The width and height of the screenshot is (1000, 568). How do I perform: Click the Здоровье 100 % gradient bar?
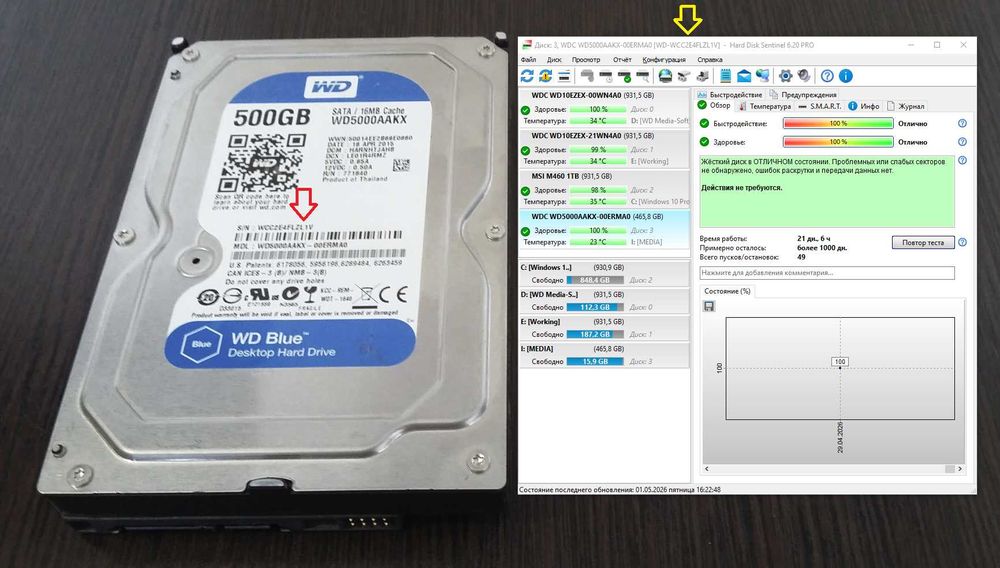click(838, 142)
